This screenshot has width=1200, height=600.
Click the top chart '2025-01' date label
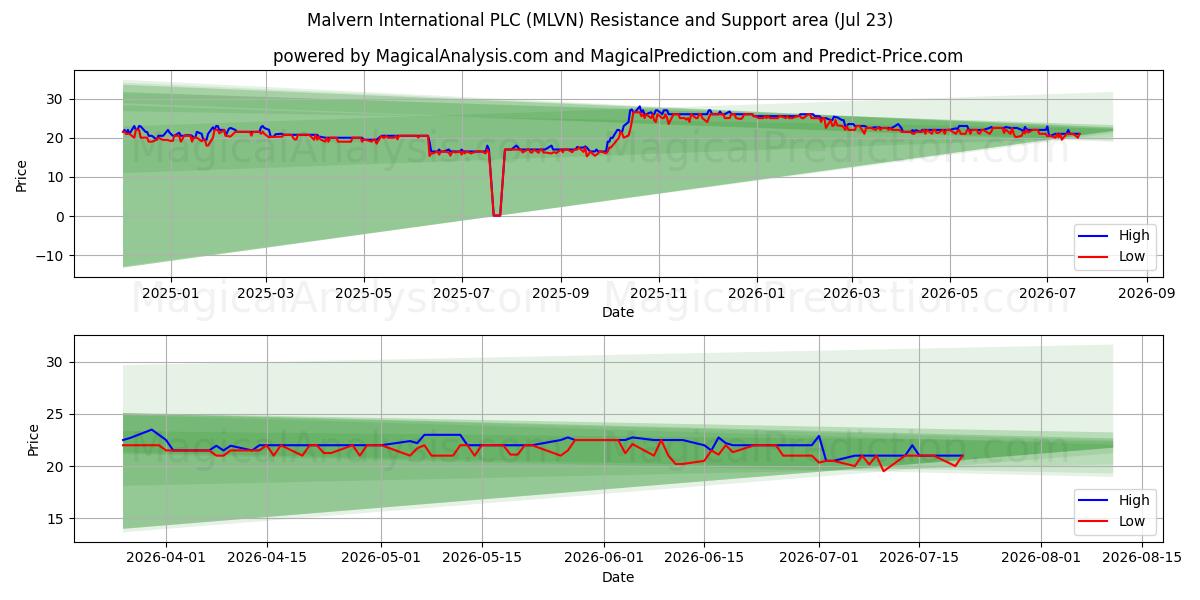pyautogui.click(x=170, y=293)
